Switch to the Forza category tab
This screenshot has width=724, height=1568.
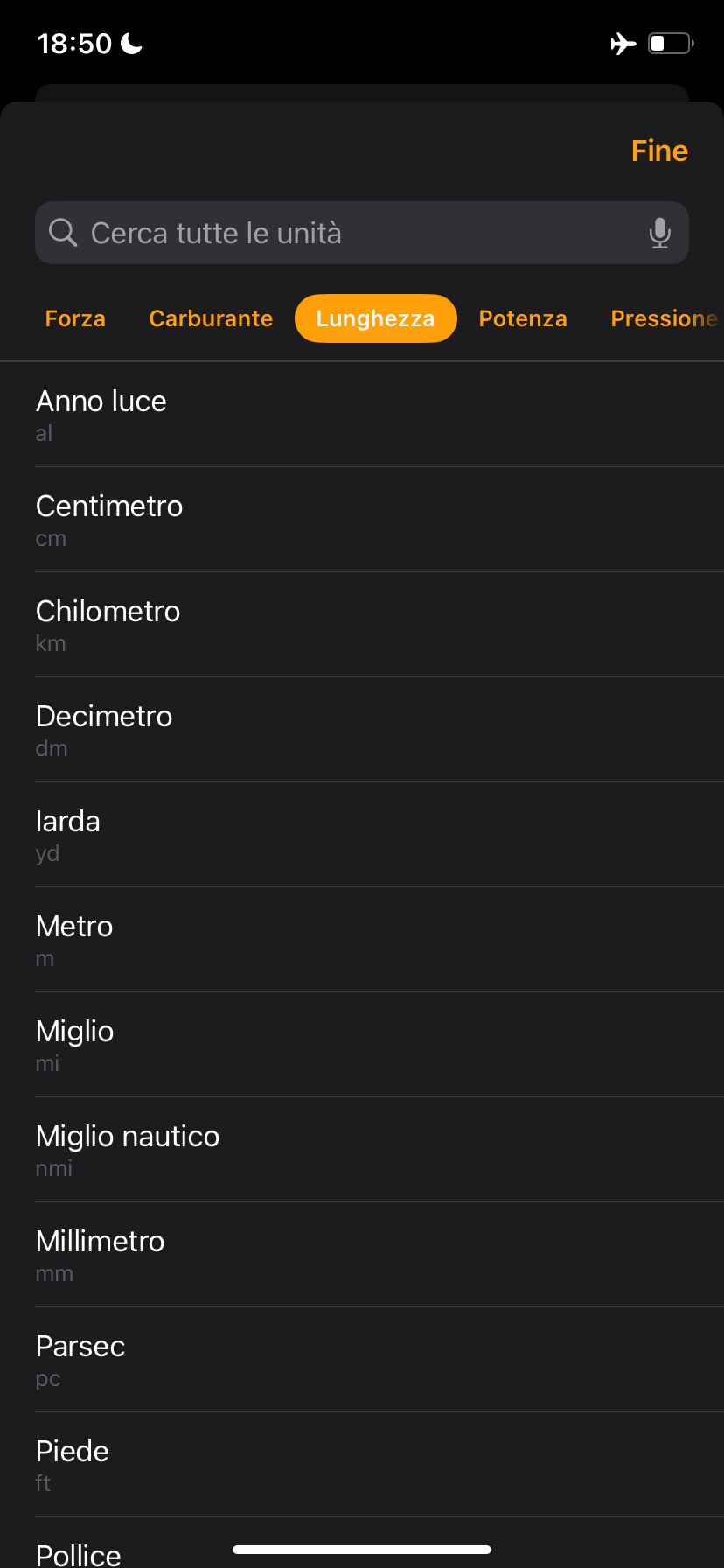[x=75, y=318]
